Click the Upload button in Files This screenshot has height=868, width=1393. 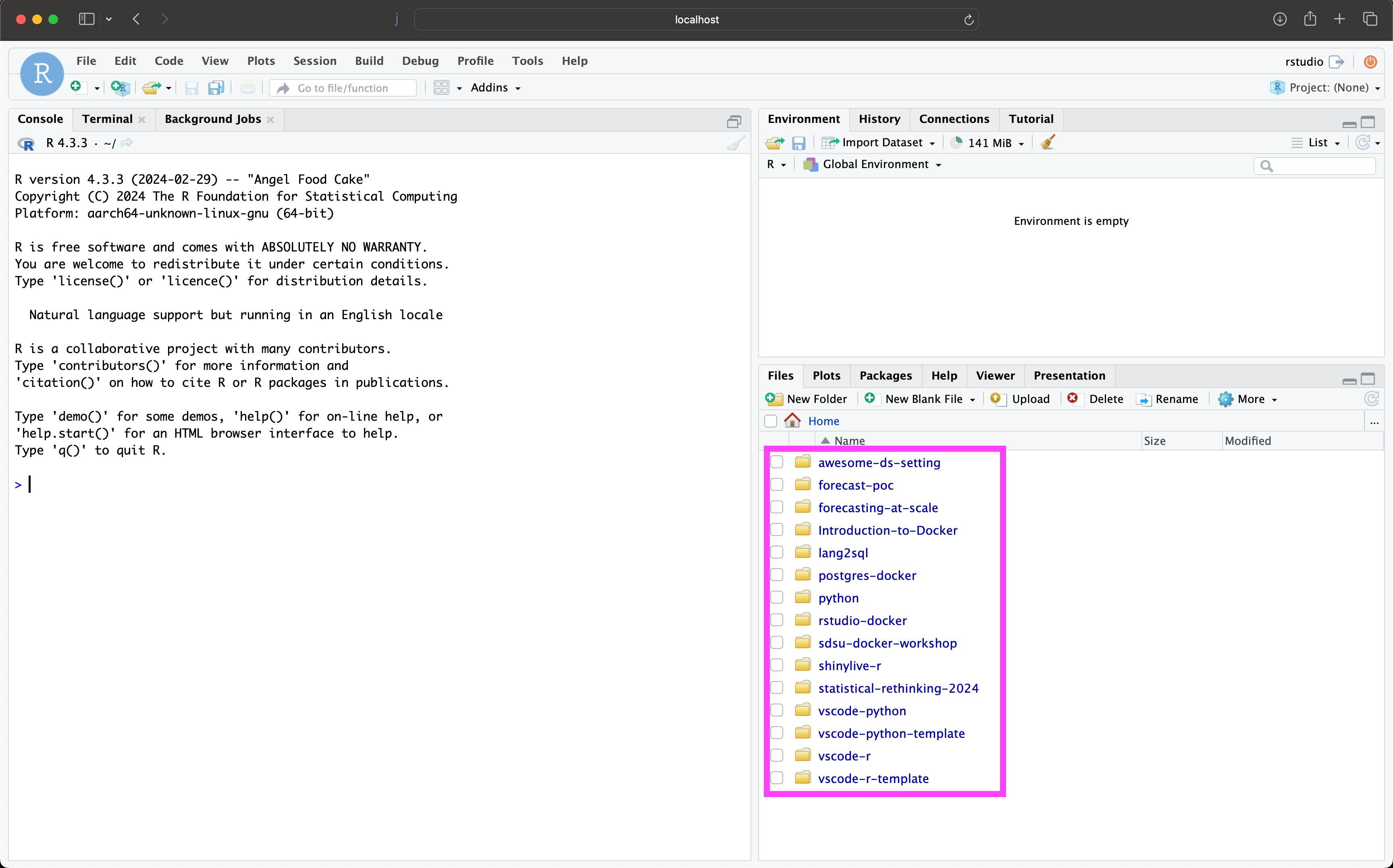(1020, 399)
